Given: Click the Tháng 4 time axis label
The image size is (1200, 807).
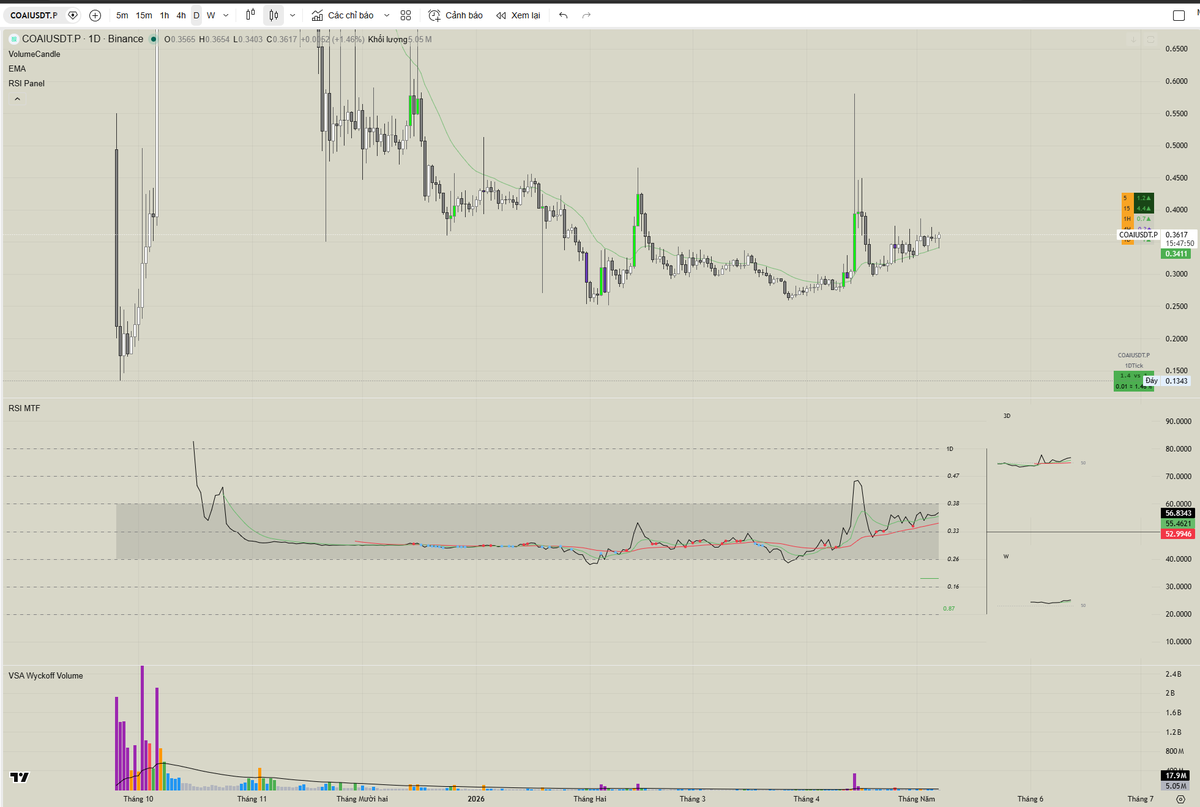Looking at the screenshot, I should 806,799.
